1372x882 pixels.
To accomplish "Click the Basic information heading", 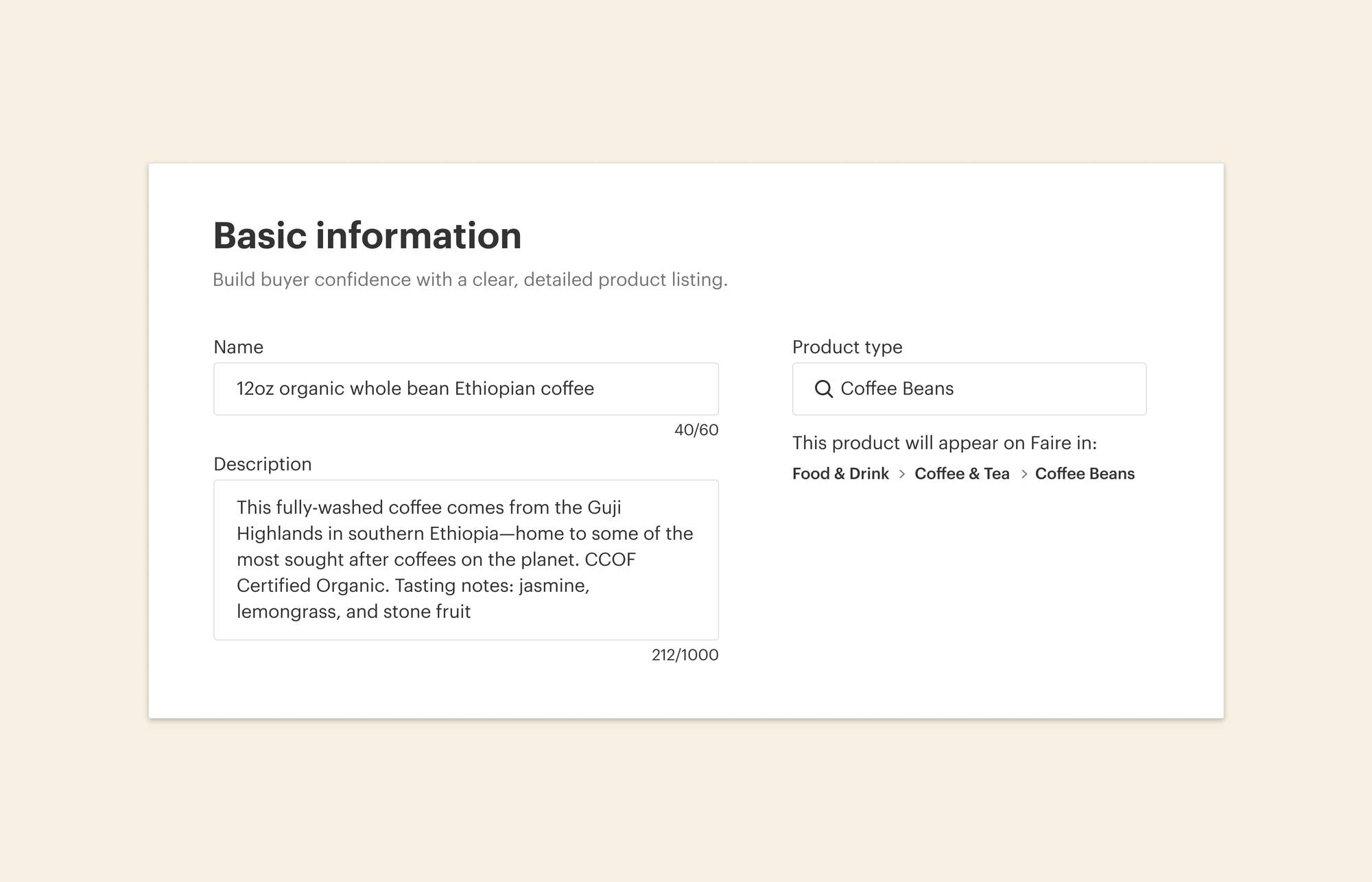I will (367, 236).
